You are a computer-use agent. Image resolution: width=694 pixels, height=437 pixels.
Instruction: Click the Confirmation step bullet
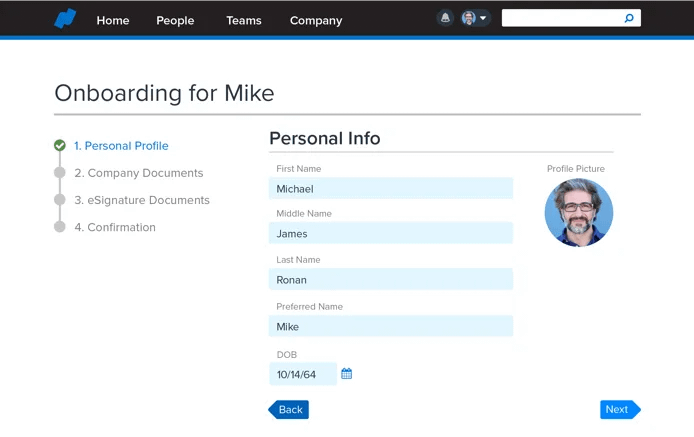60,227
